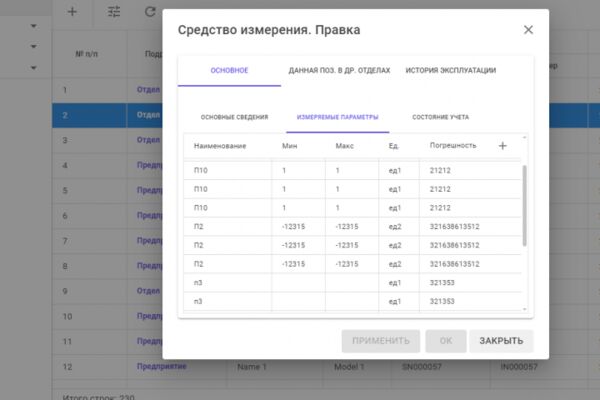Click Предприятие link in row 12
Viewport: 600px width, 400px height.
161,366
